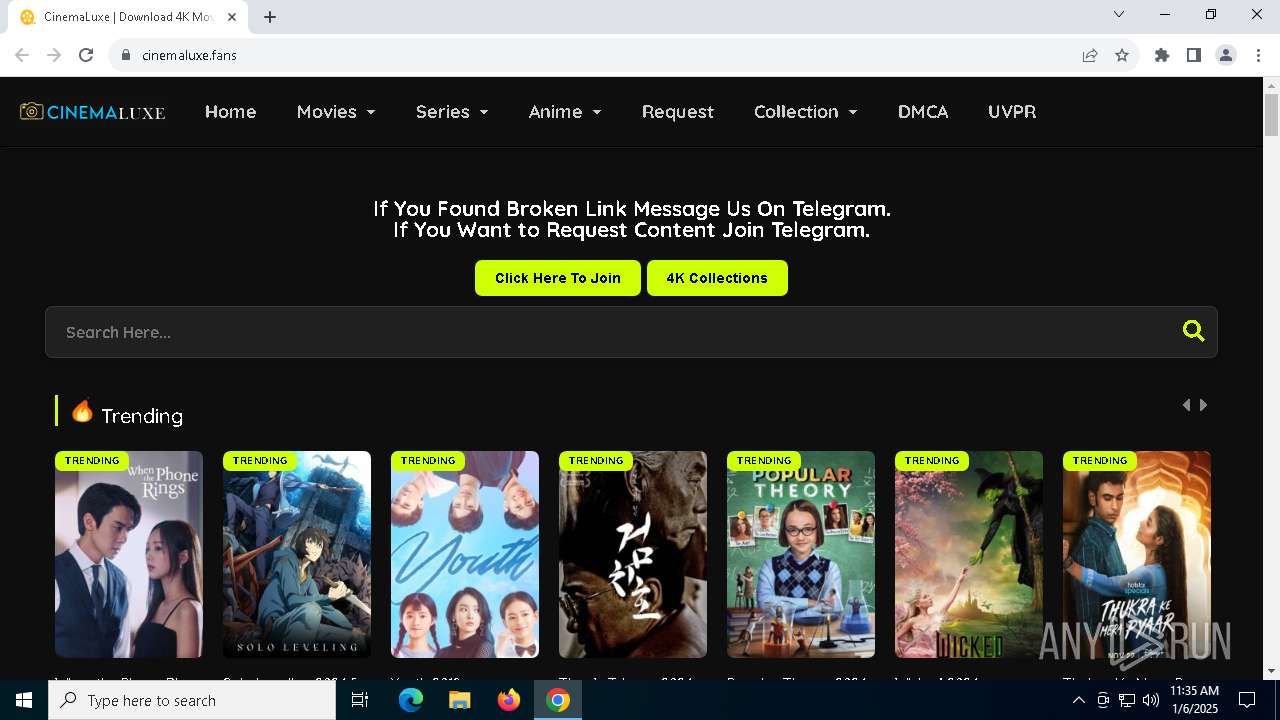Open the UVPR page
The height and width of the screenshot is (720, 1280).
(1012, 112)
